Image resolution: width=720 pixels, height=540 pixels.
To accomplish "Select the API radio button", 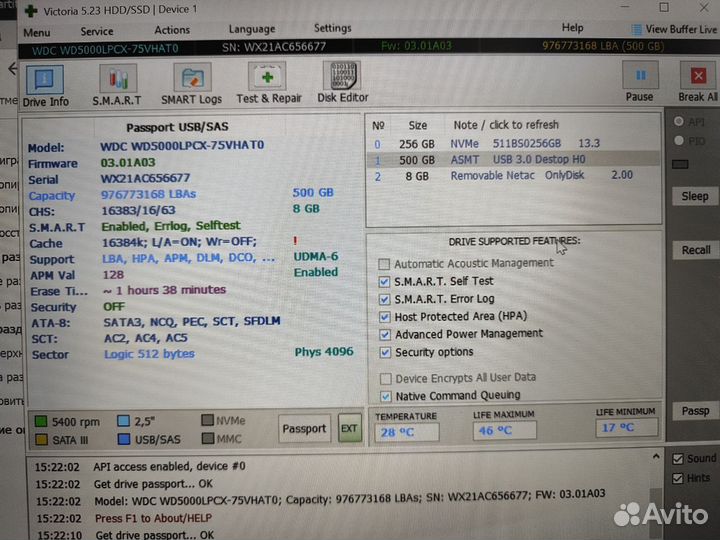I will 680,121.
